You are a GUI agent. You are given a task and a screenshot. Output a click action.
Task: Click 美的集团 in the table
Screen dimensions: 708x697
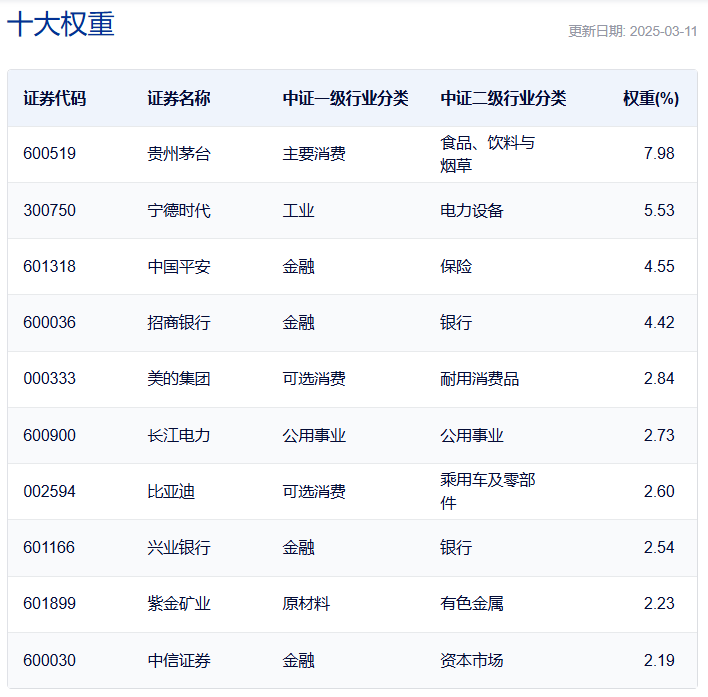tap(179, 379)
